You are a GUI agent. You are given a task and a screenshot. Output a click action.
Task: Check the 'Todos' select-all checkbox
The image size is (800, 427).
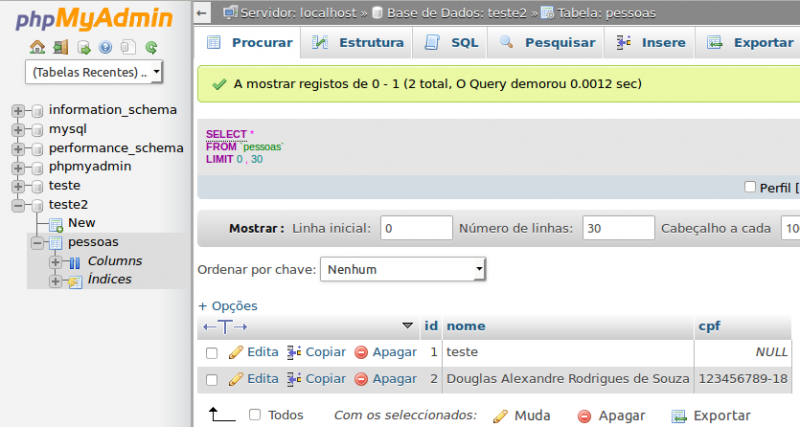(x=255, y=415)
